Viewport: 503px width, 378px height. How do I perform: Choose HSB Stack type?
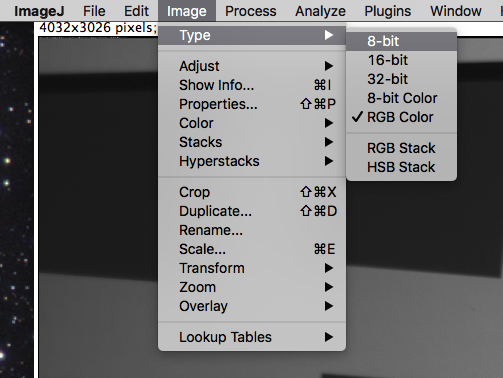[x=401, y=167]
